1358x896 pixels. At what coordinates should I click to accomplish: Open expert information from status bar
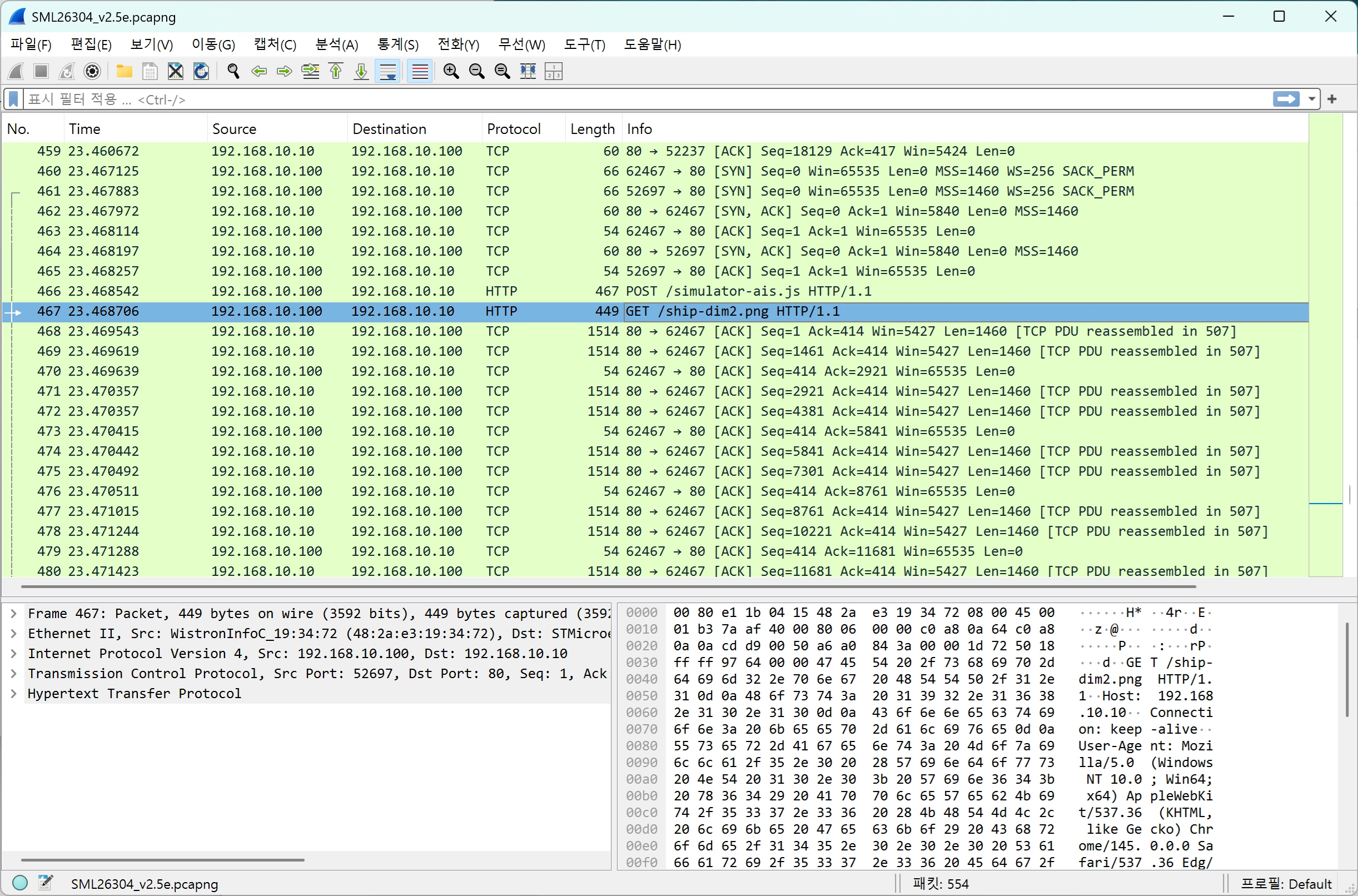pos(20,883)
